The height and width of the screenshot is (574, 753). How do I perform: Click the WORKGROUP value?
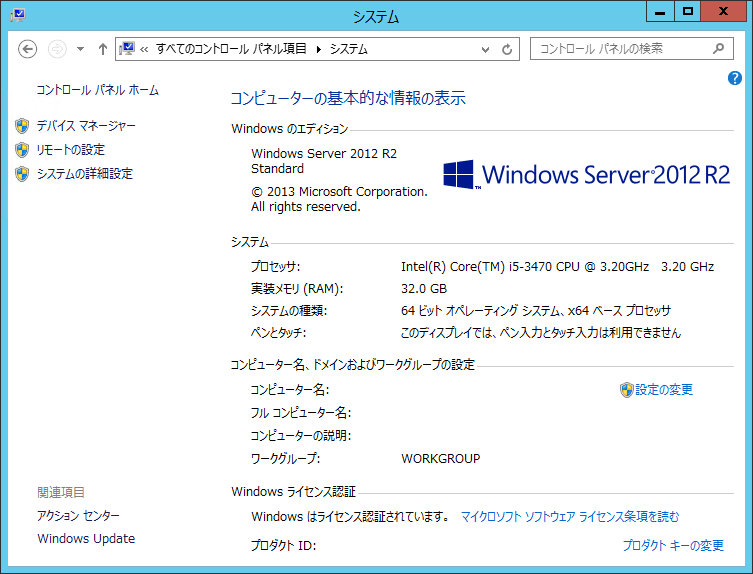[440, 459]
